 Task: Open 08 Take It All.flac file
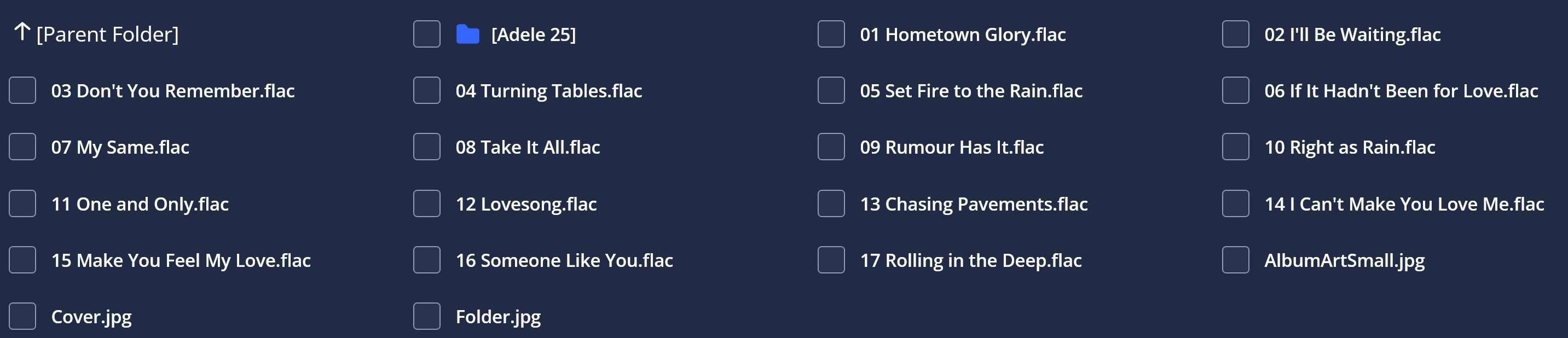tap(528, 147)
